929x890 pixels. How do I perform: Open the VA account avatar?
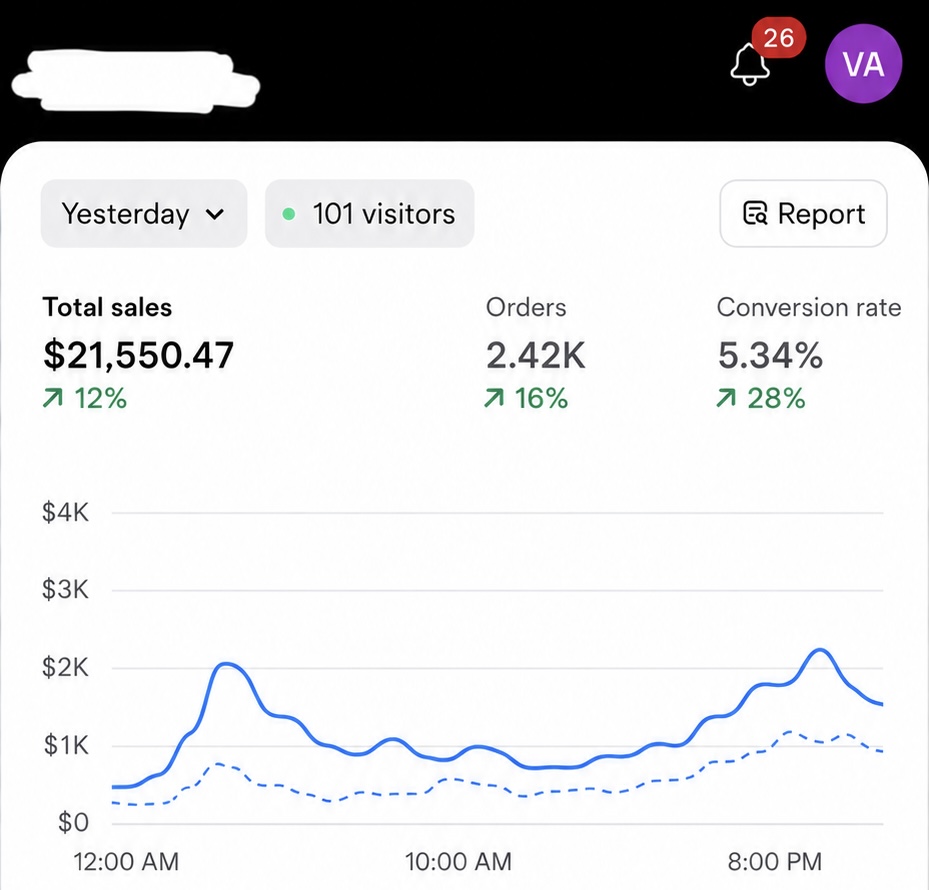point(863,63)
